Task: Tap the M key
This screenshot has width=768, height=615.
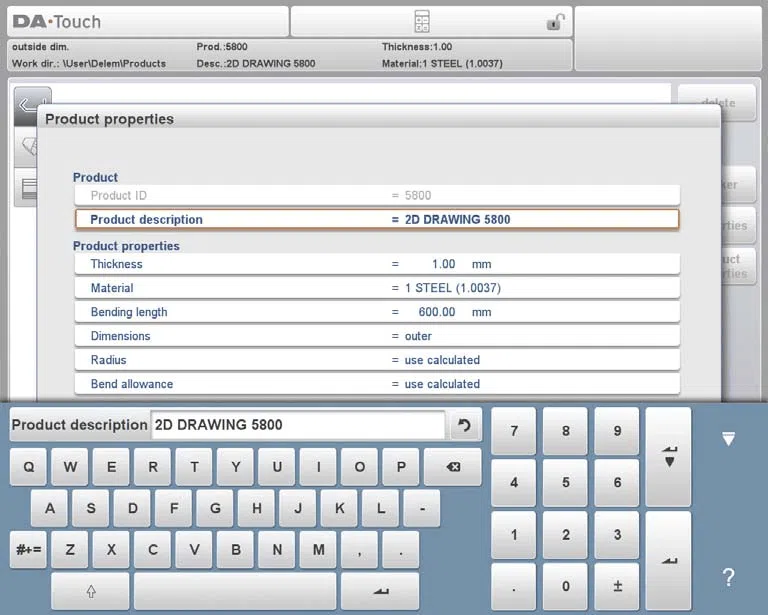Action: coord(318,550)
